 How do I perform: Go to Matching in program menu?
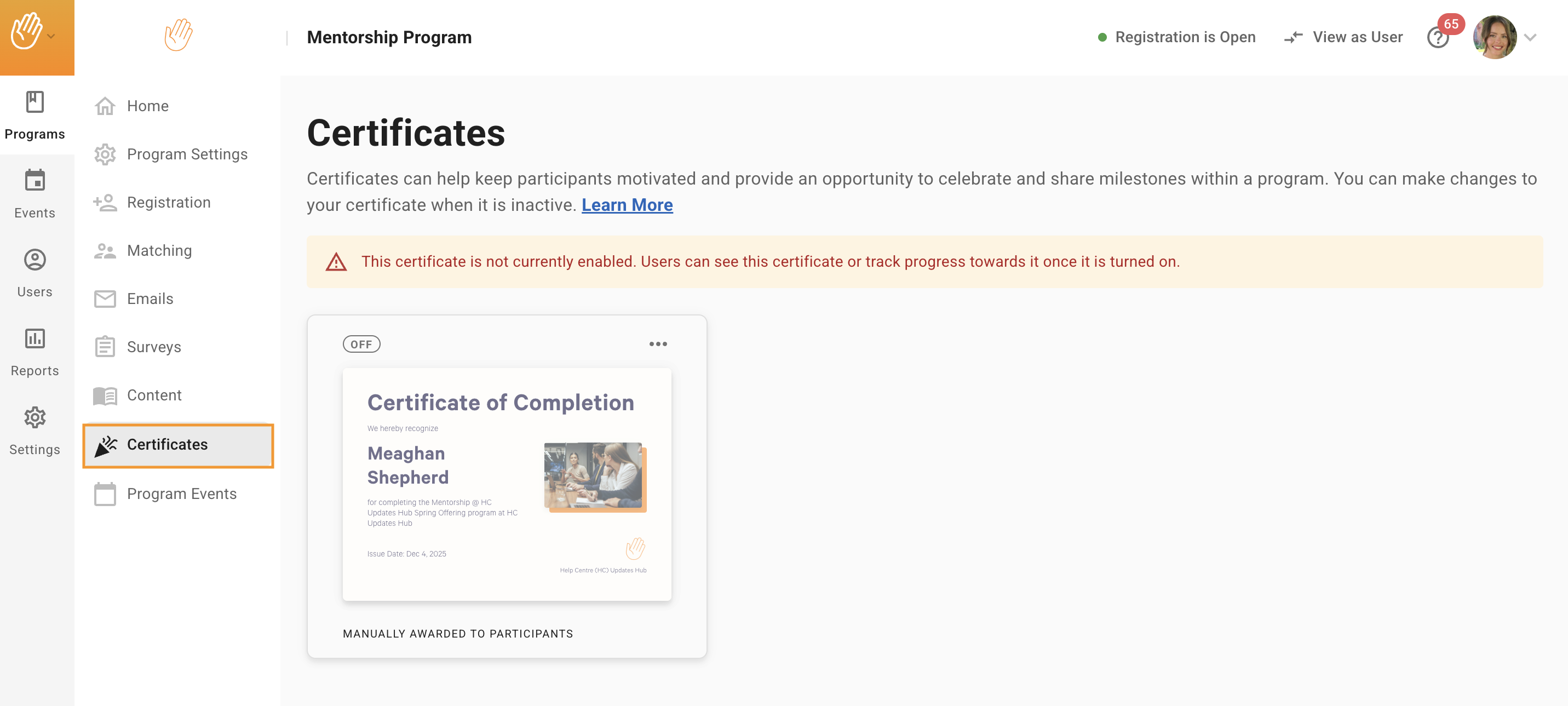159,251
